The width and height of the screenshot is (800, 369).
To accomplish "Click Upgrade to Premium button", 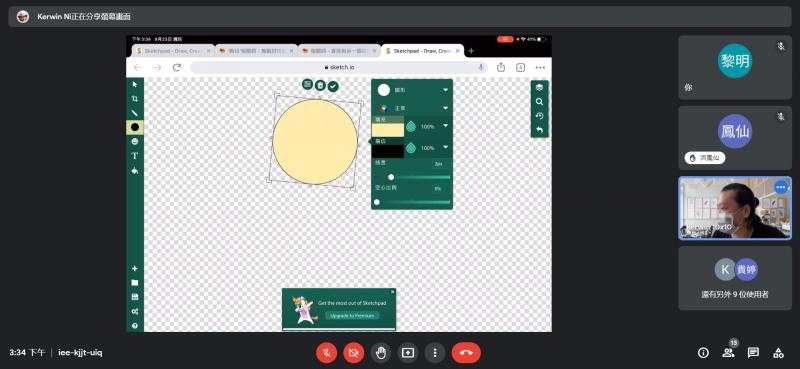I will click(x=352, y=315).
